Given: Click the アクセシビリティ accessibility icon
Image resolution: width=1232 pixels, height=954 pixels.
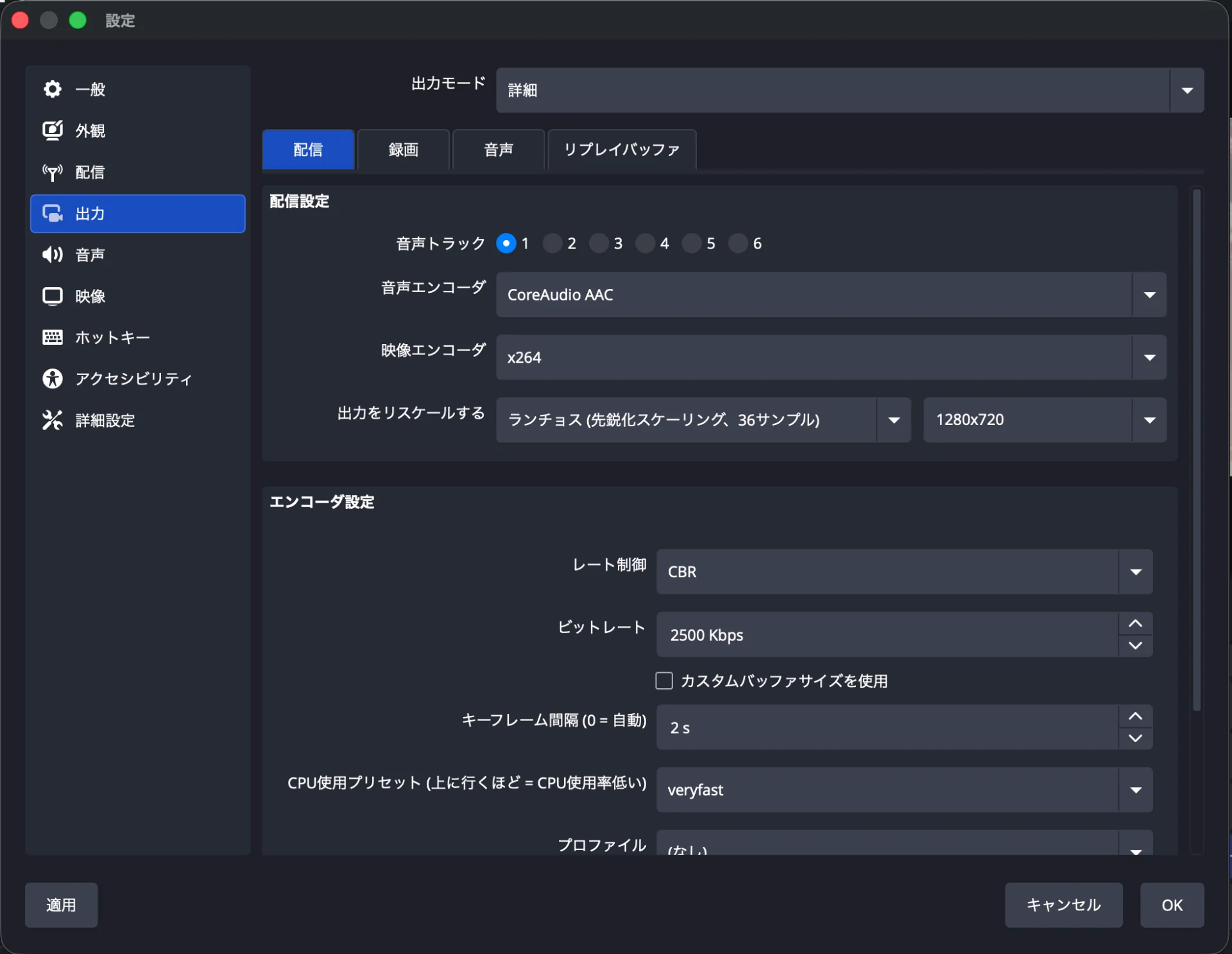Looking at the screenshot, I should [x=53, y=379].
